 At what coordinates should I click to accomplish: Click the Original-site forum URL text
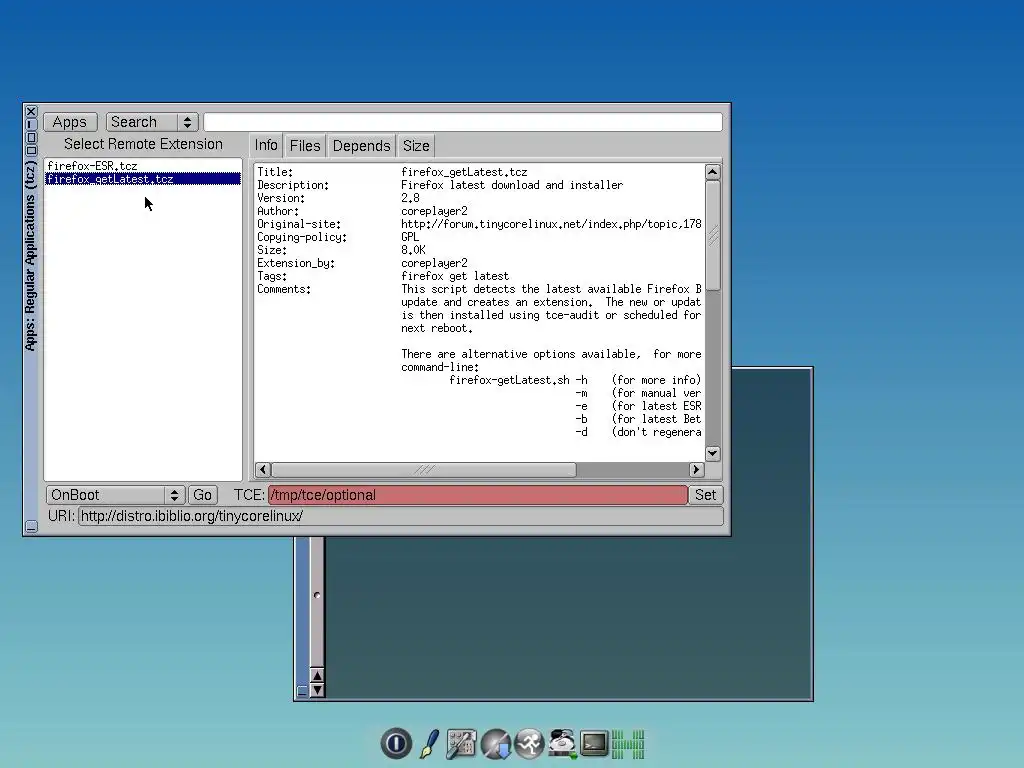click(x=551, y=224)
